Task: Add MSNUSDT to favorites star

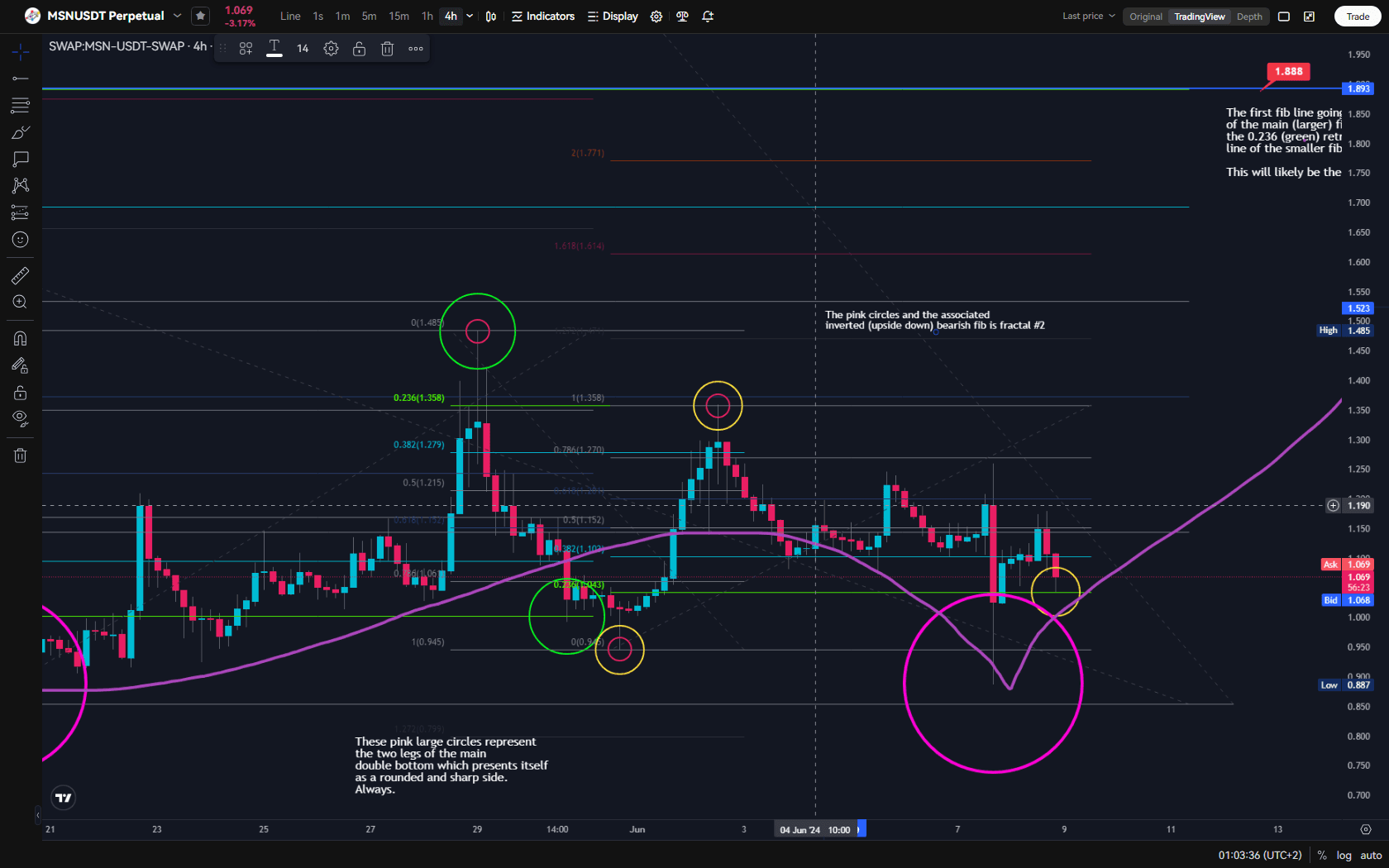Action: point(200,16)
